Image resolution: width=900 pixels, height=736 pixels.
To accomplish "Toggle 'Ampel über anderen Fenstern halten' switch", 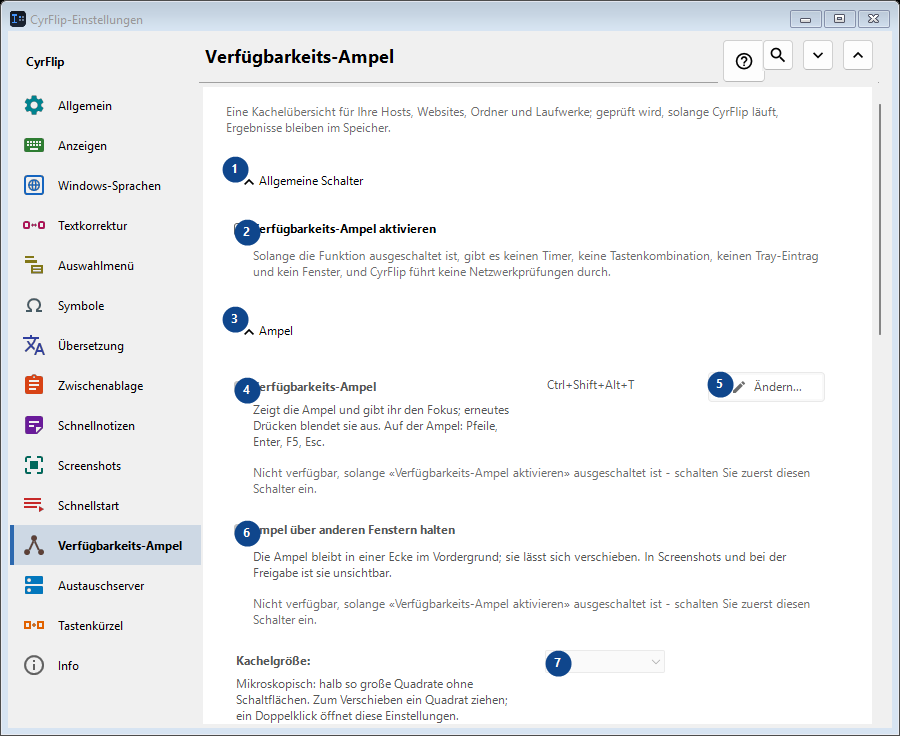I will pyautogui.click(x=243, y=530).
